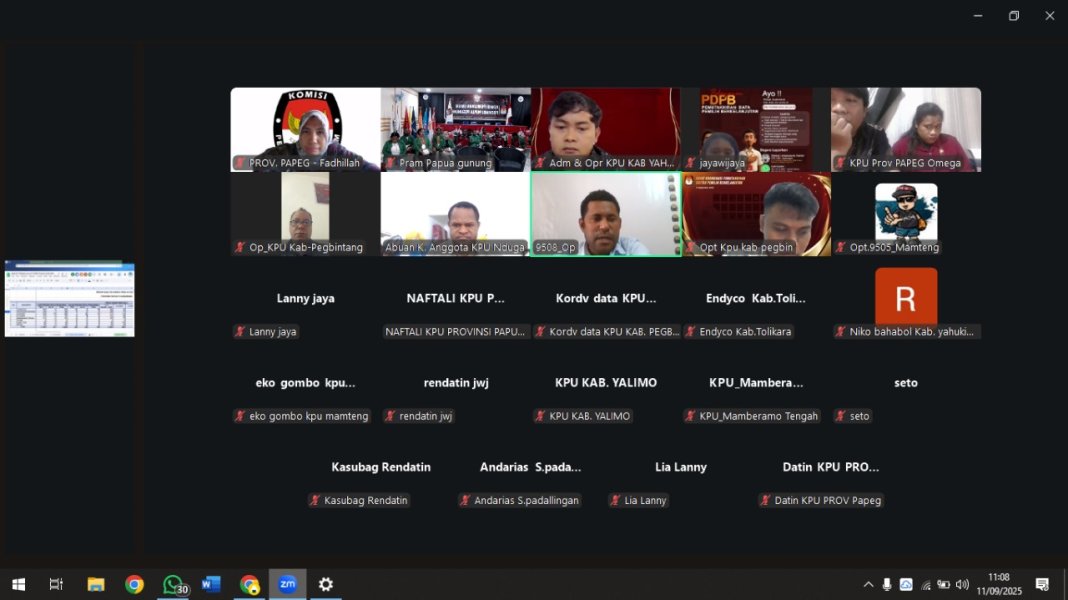Open File Explorer from the taskbar
The height and width of the screenshot is (600, 1068).
pos(96,584)
